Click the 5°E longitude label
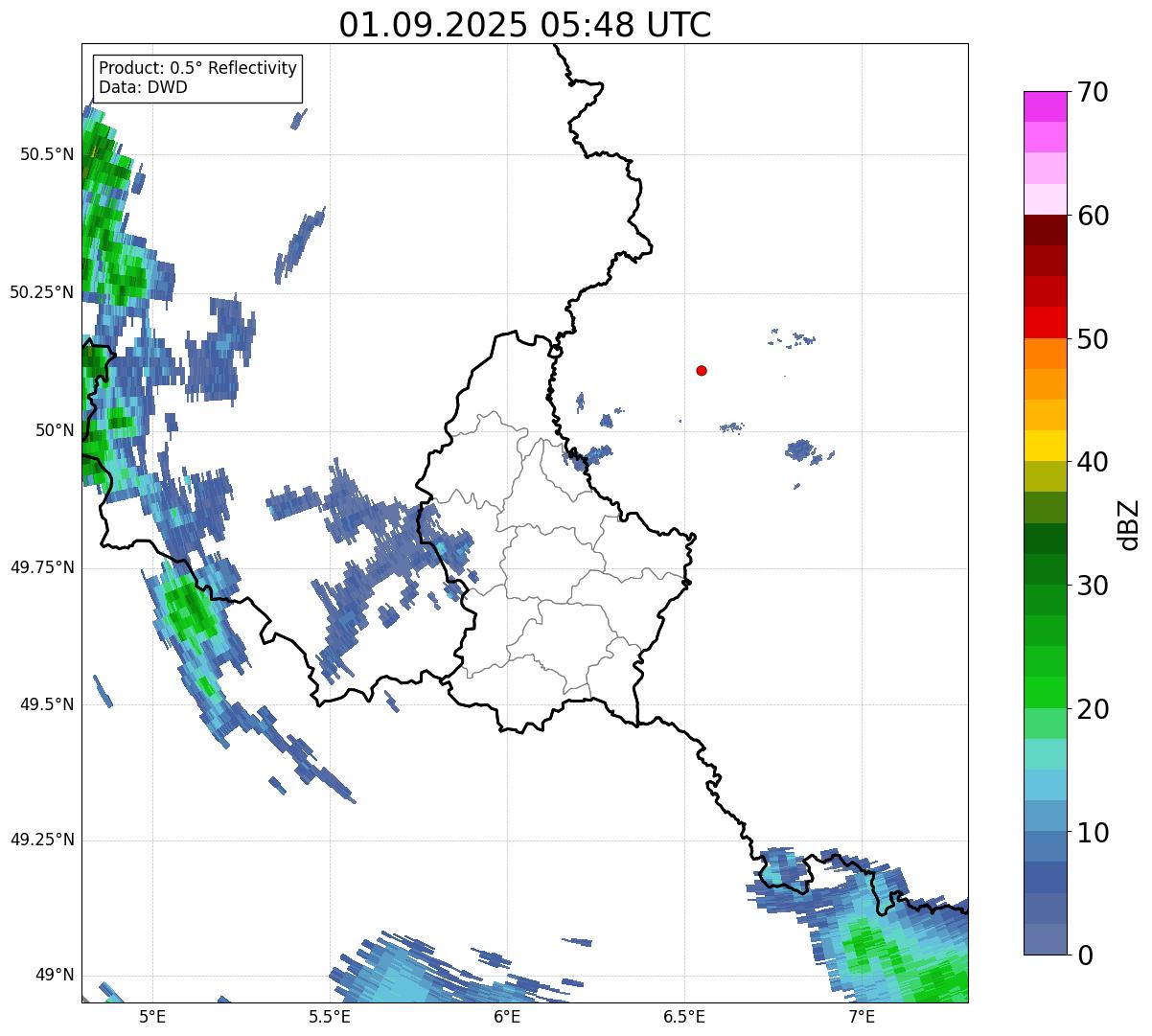 (x=153, y=1017)
